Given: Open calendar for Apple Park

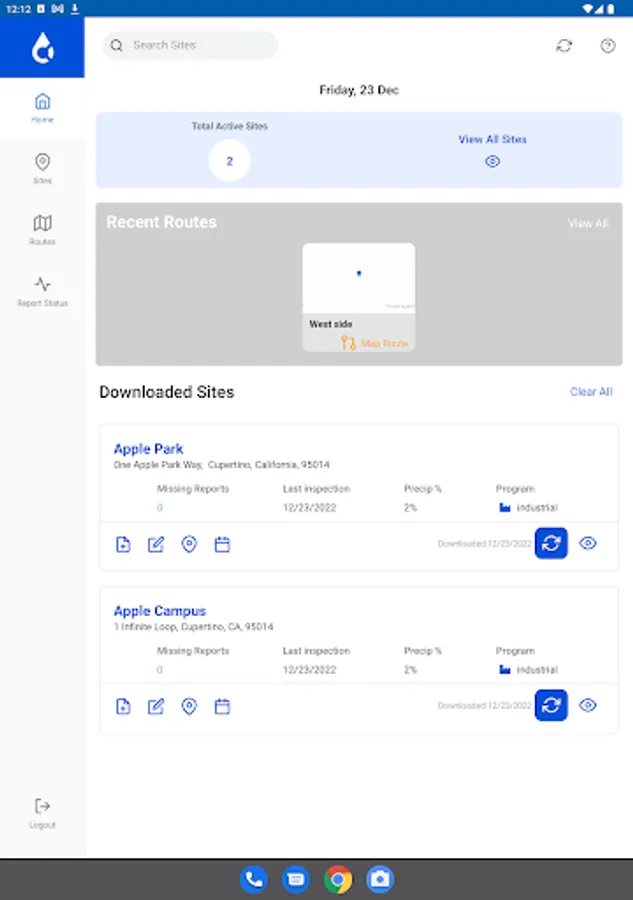Looking at the screenshot, I should coord(222,544).
